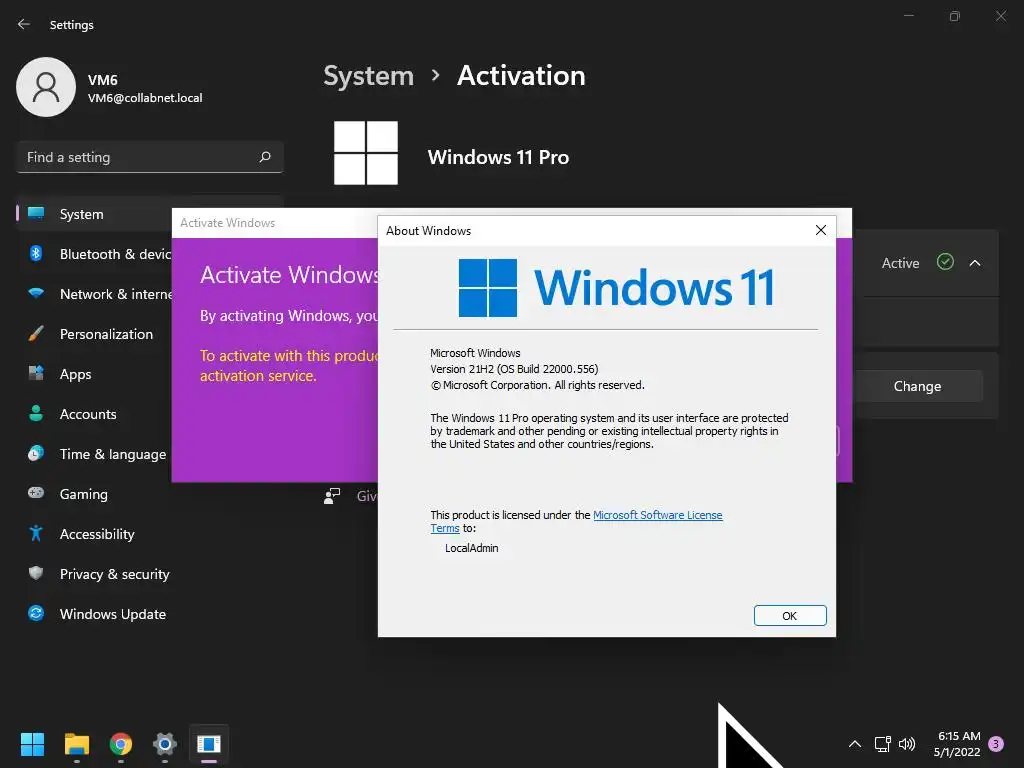1024x768 pixels.
Task: Open the Microsoft Software License Terms link
Action: [x=657, y=515]
